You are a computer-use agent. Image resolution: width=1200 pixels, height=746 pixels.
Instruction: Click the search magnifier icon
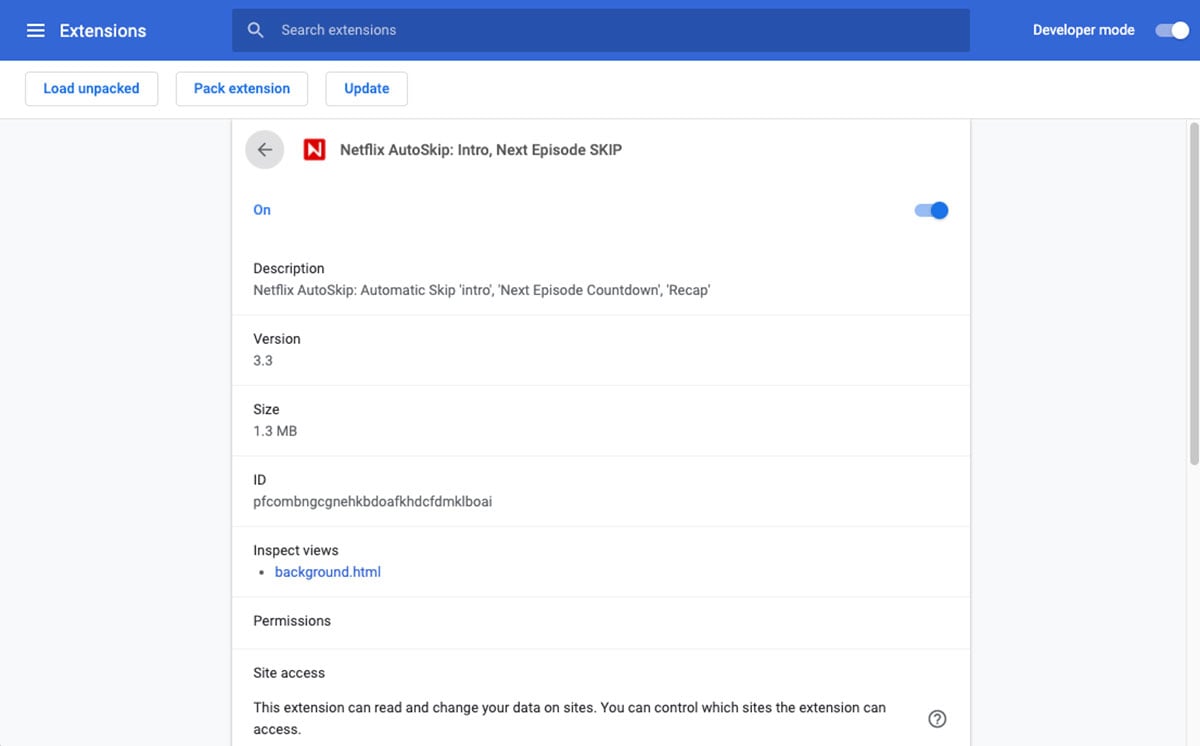[256, 30]
